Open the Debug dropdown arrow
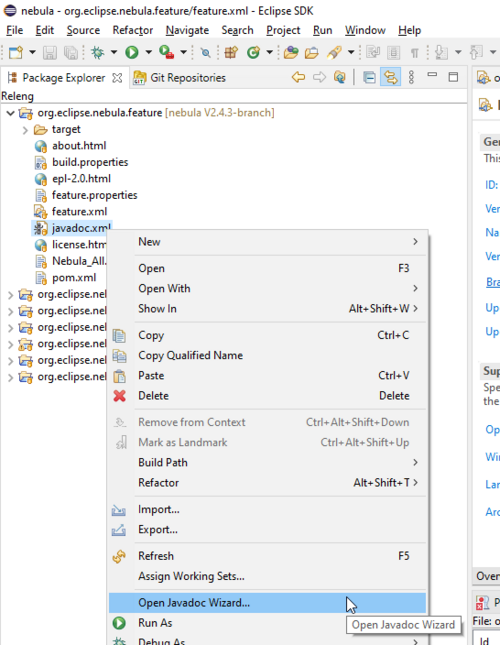This screenshot has height=645, width=500. click(113, 53)
